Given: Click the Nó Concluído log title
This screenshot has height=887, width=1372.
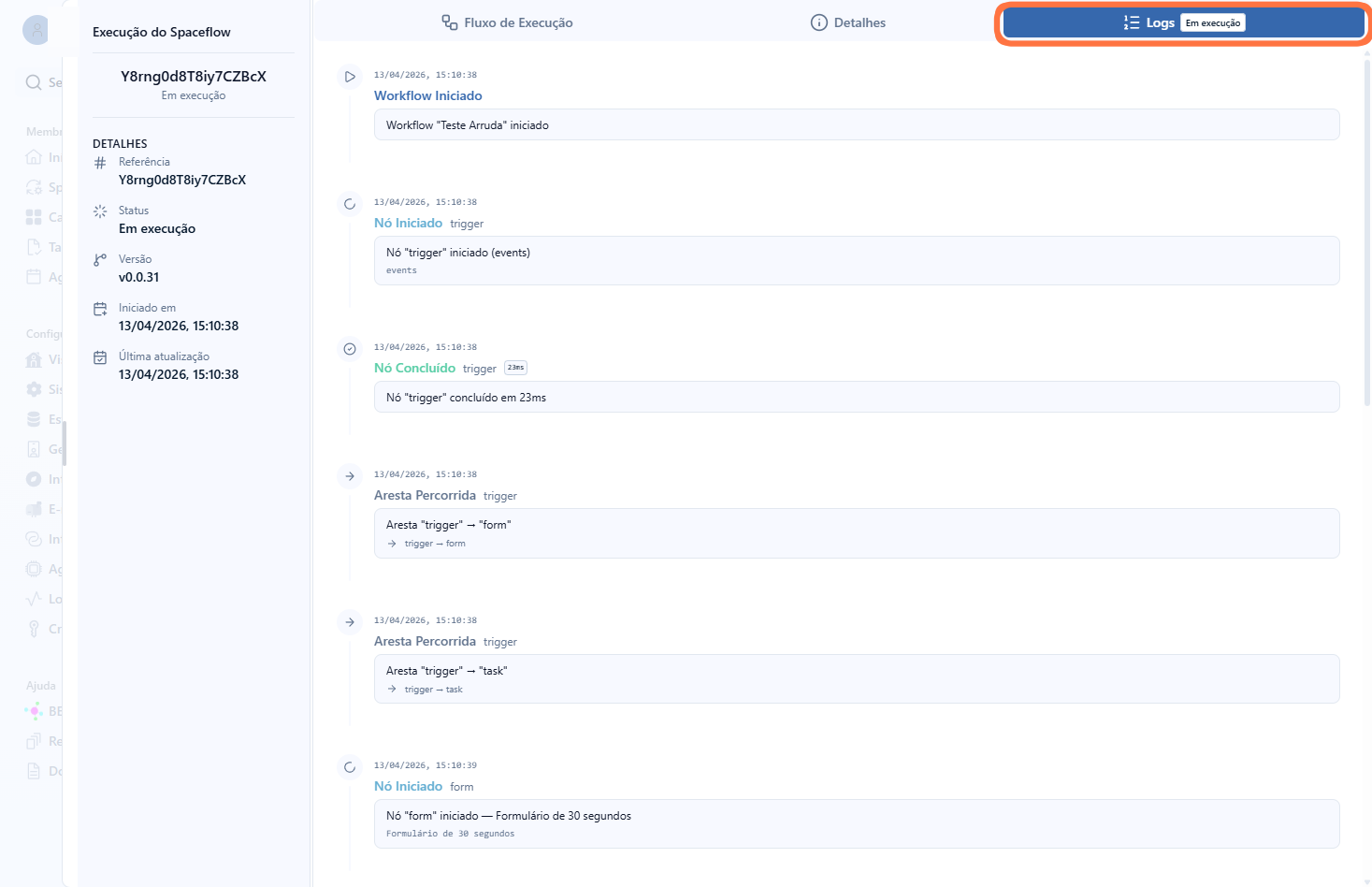Looking at the screenshot, I should click(x=414, y=368).
